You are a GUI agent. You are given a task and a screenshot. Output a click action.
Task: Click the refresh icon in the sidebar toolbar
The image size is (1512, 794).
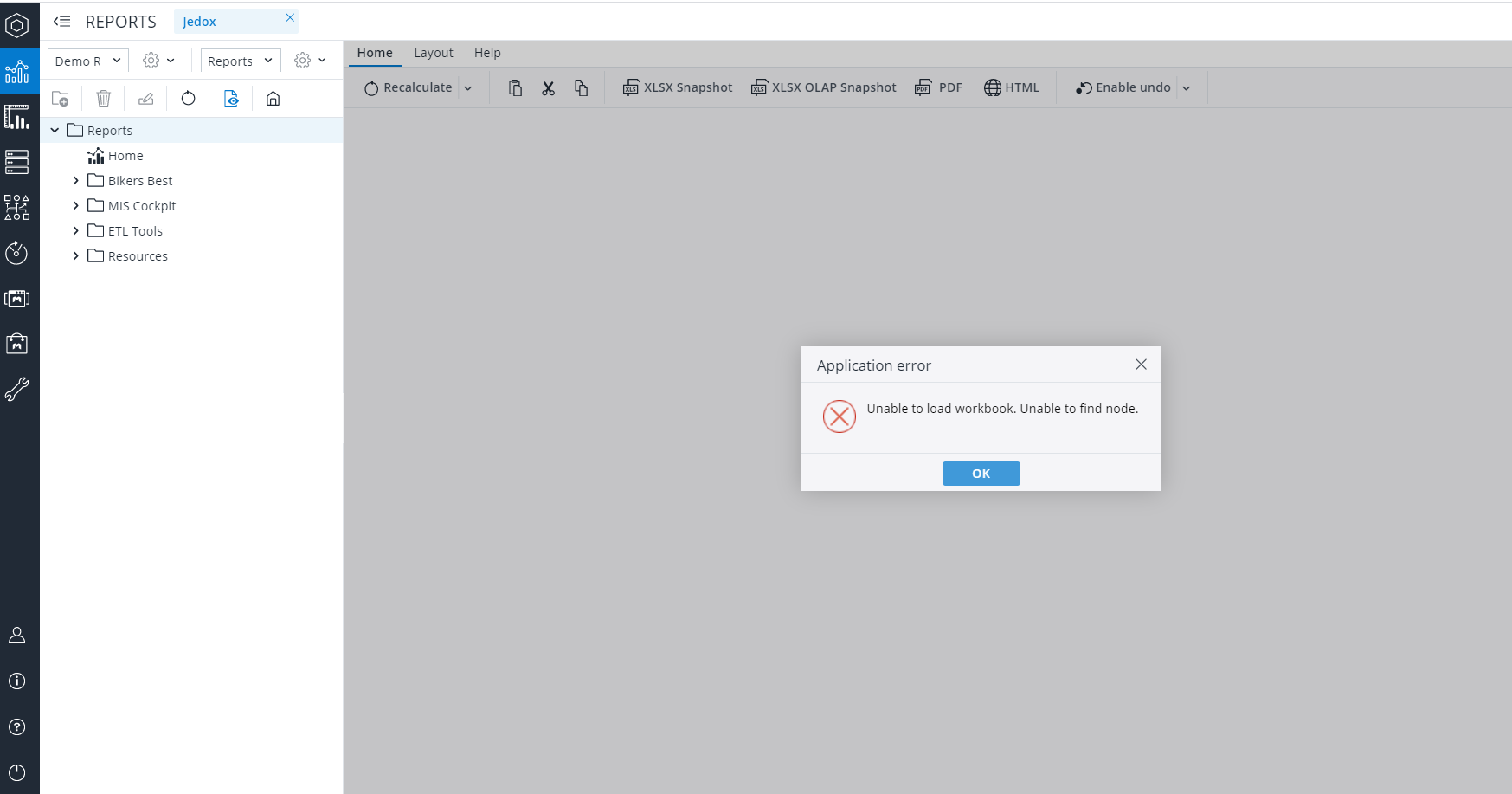click(x=188, y=99)
